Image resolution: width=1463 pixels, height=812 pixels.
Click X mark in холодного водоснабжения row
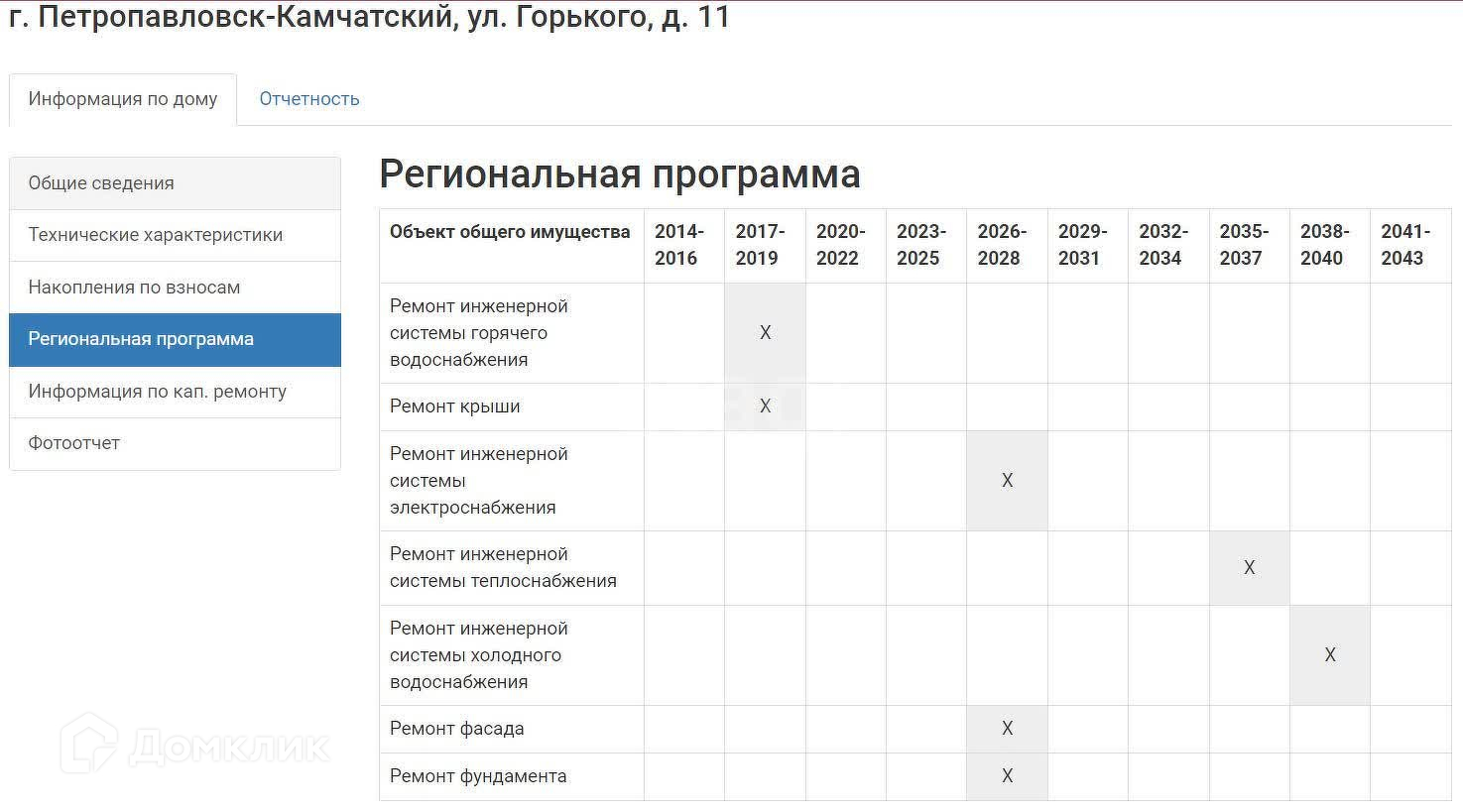[x=1330, y=655]
